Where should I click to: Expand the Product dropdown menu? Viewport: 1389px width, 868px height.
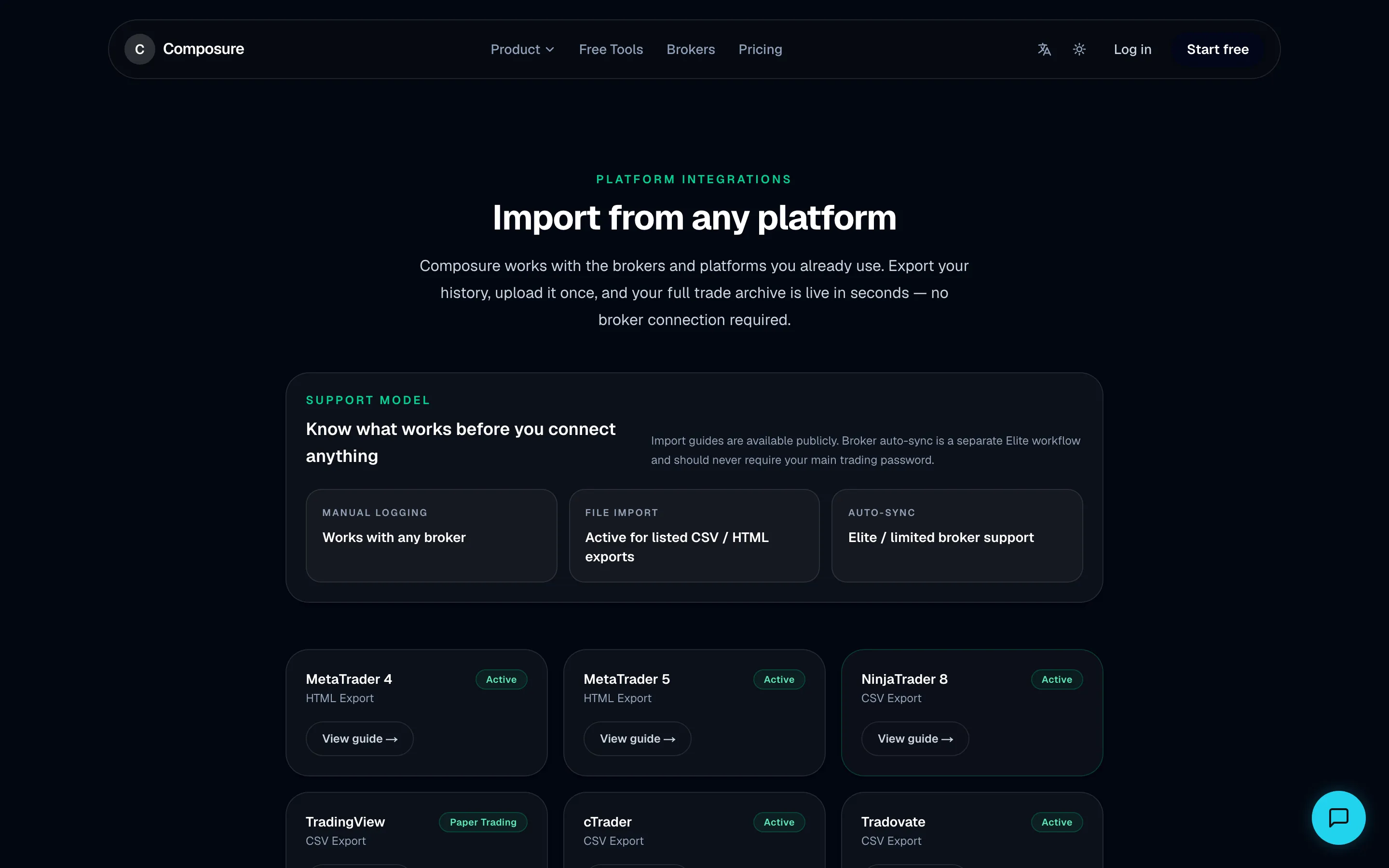[522, 49]
